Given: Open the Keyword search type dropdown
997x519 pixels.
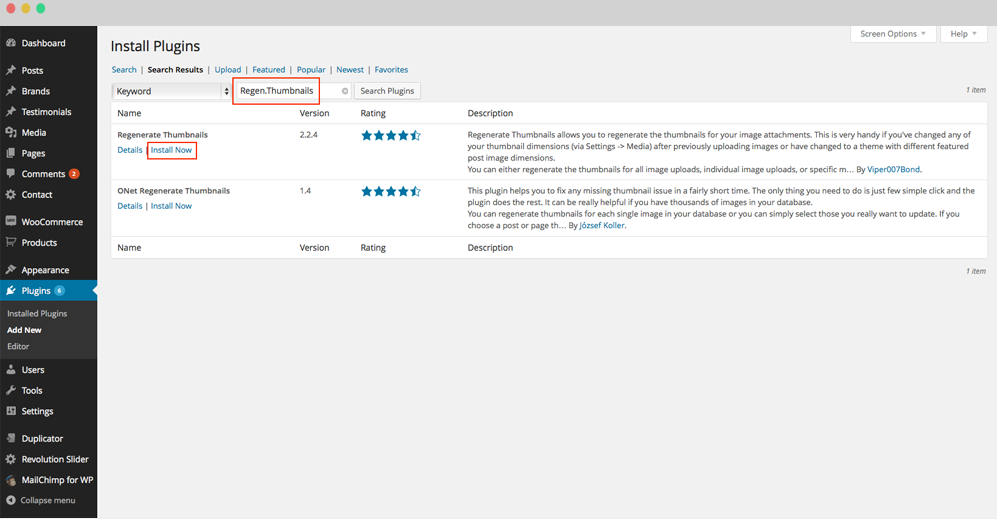Looking at the screenshot, I should coord(171,91).
